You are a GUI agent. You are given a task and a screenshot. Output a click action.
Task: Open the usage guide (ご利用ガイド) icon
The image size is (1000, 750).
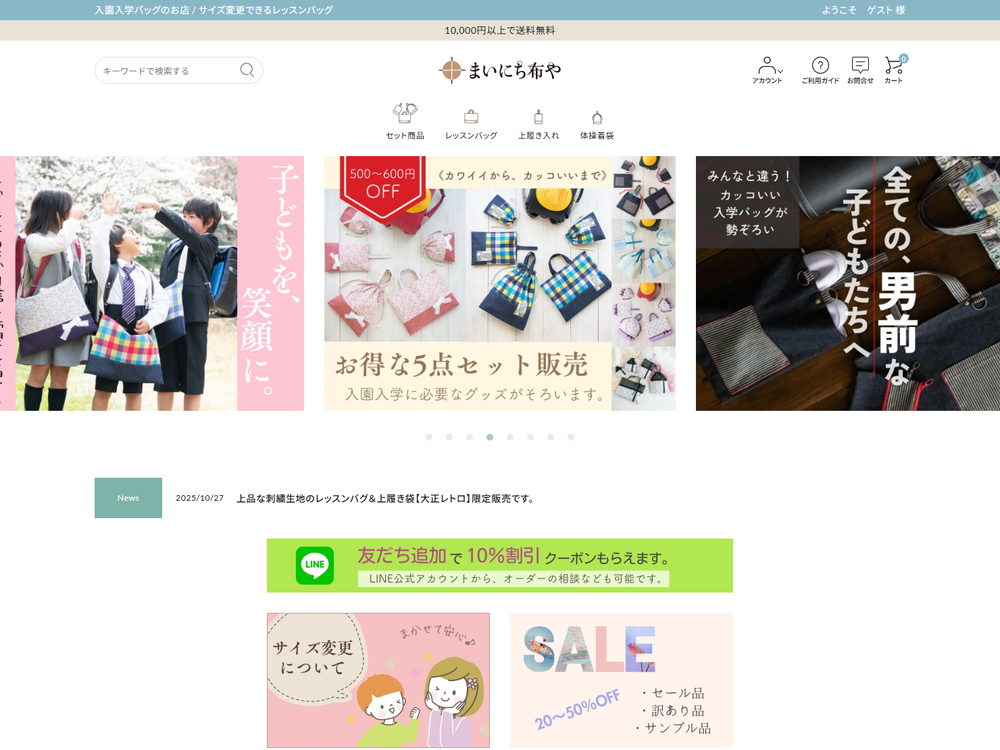(x=820, y=69)
